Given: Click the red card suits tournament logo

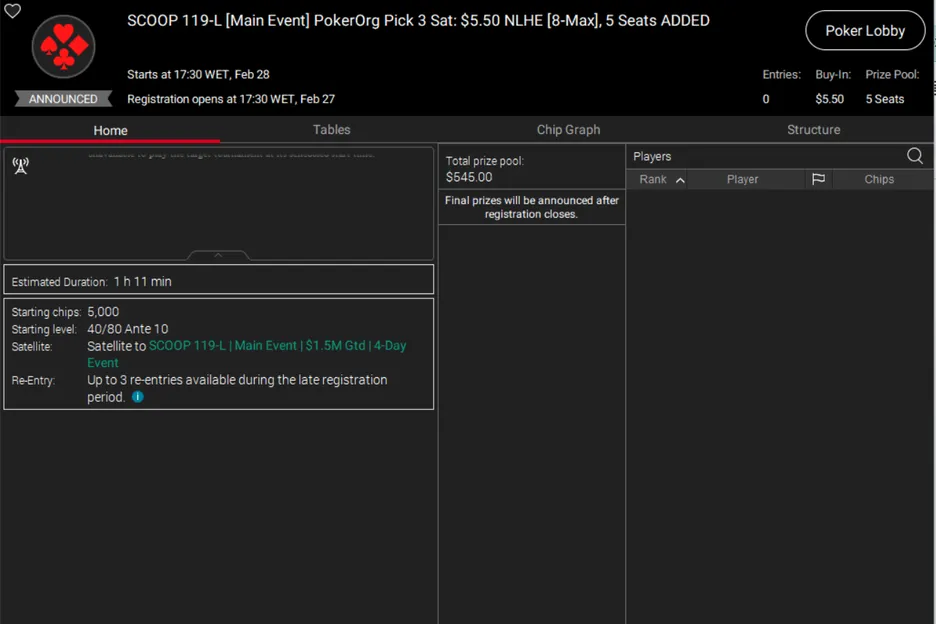Looking at the screenshot, I should pos(63,46).
